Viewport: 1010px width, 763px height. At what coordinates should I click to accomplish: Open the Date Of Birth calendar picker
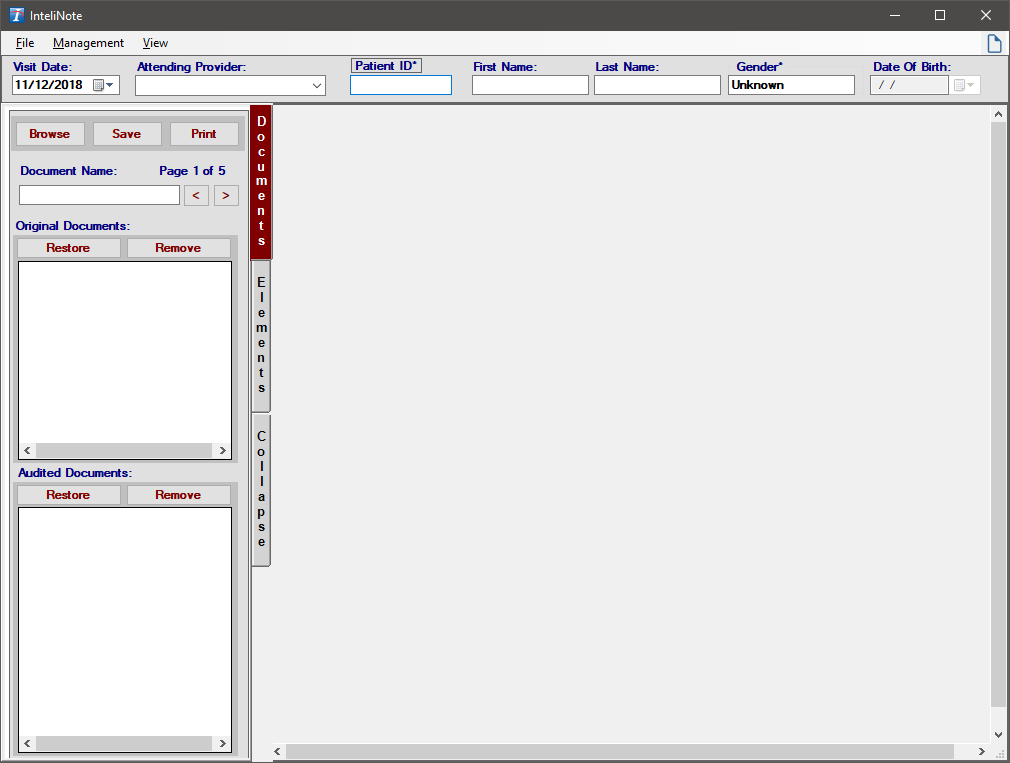click(964, 85)
